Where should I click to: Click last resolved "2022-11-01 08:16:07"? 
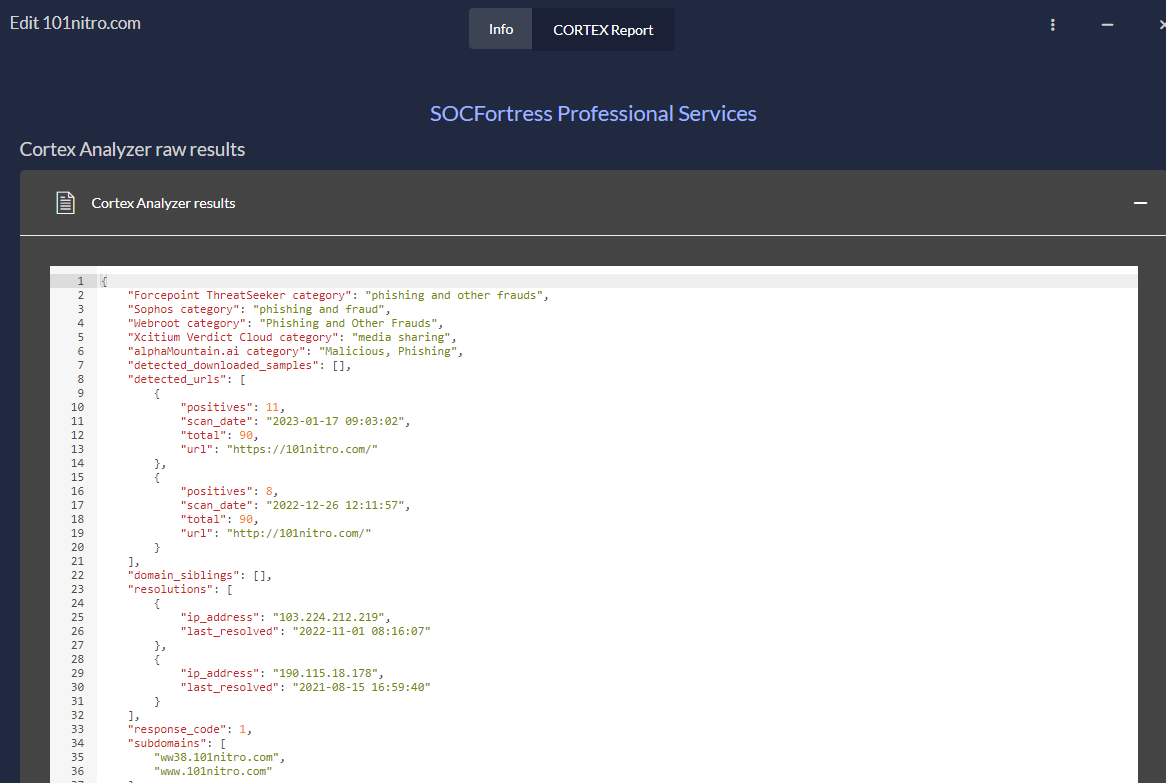pyautogui.click(x=361, y=631)
